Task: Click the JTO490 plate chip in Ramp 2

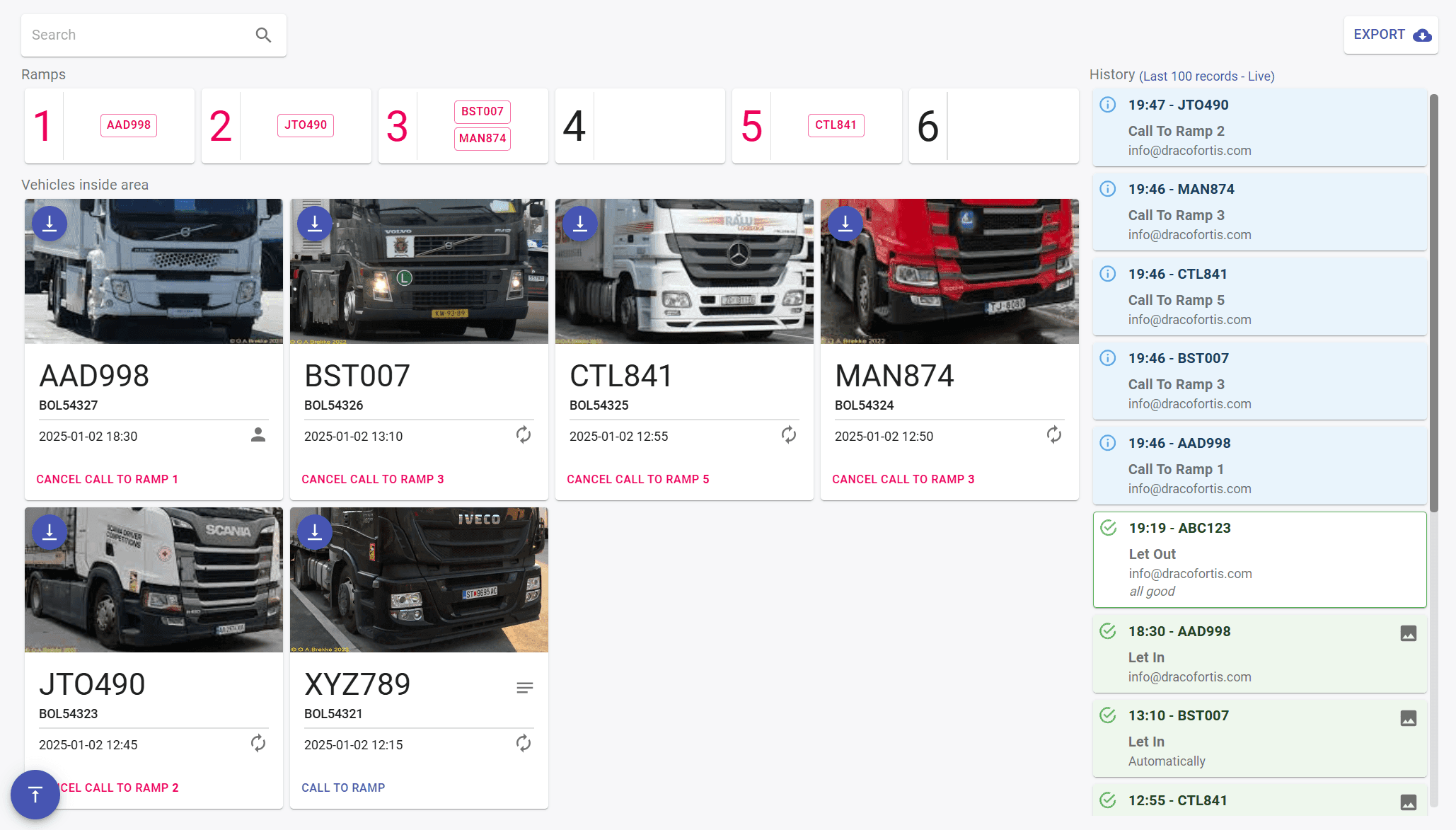Action: 305,125
